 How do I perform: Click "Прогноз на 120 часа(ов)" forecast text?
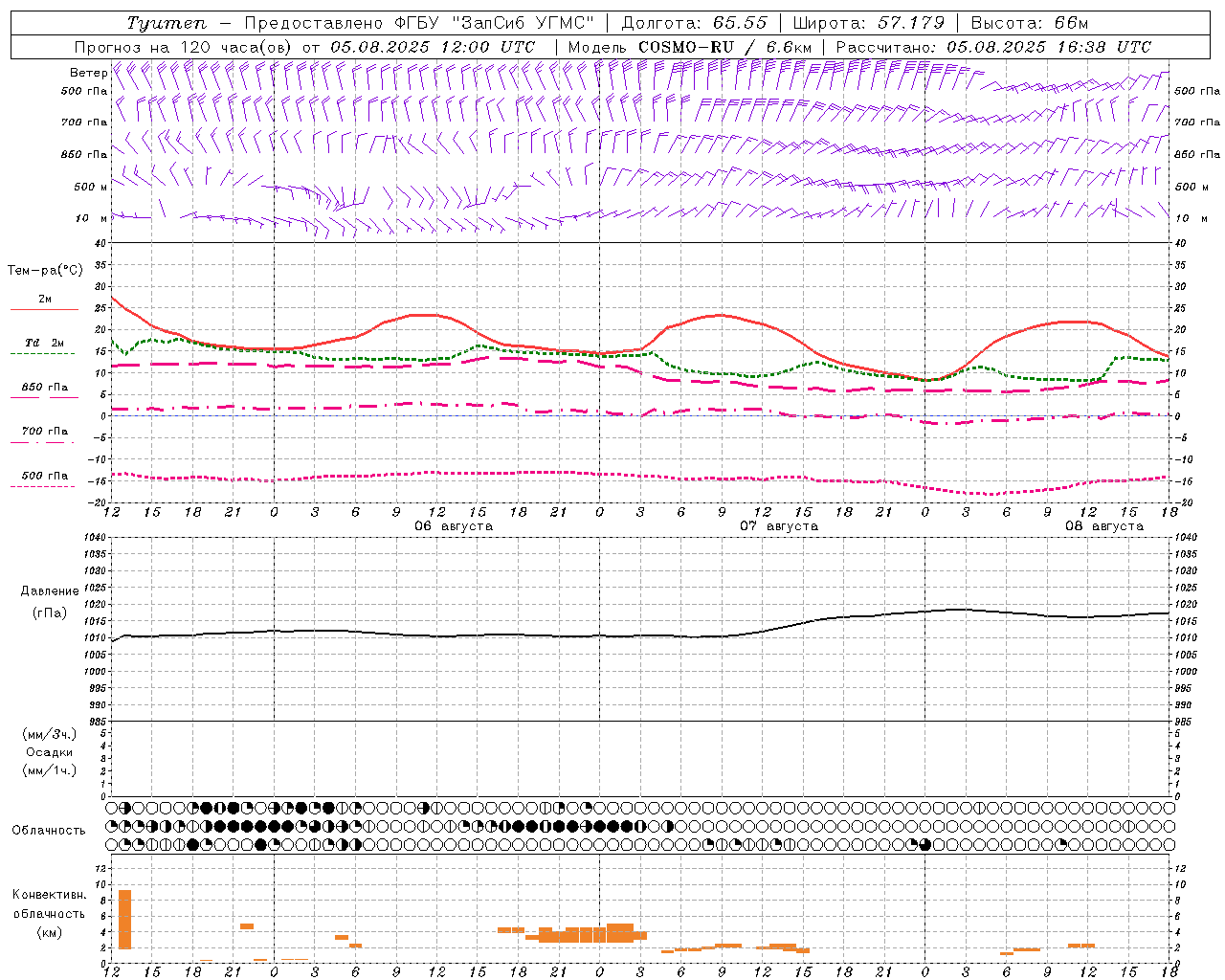point(184,47)
